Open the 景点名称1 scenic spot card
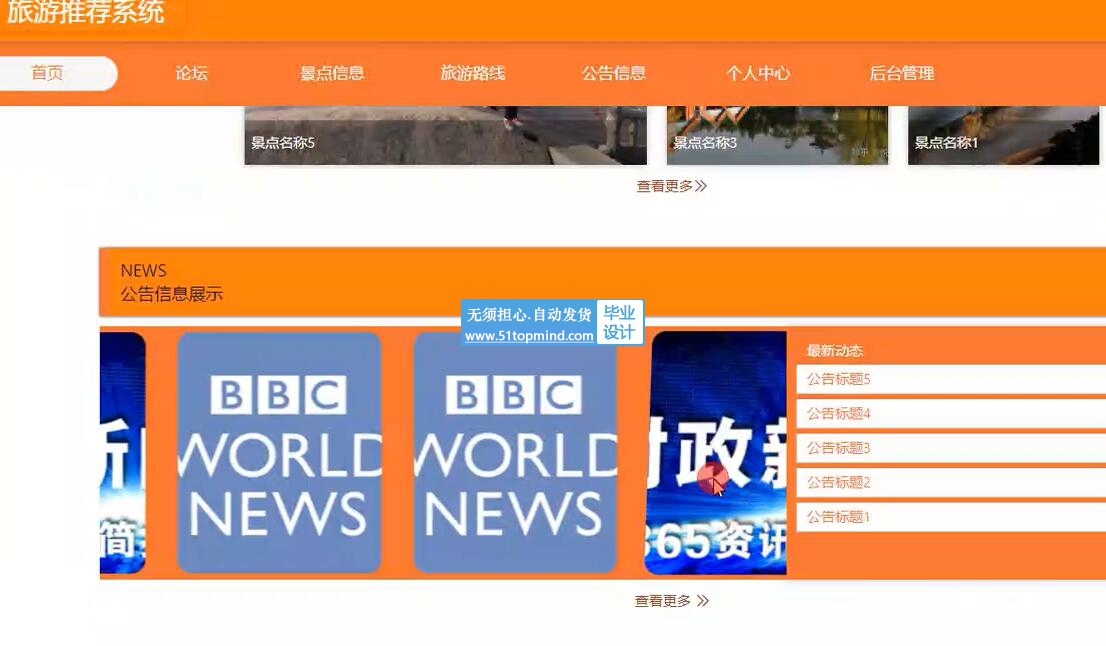Image resolution: width=1106 pixels, height=646 pixels. point(1004,135)
